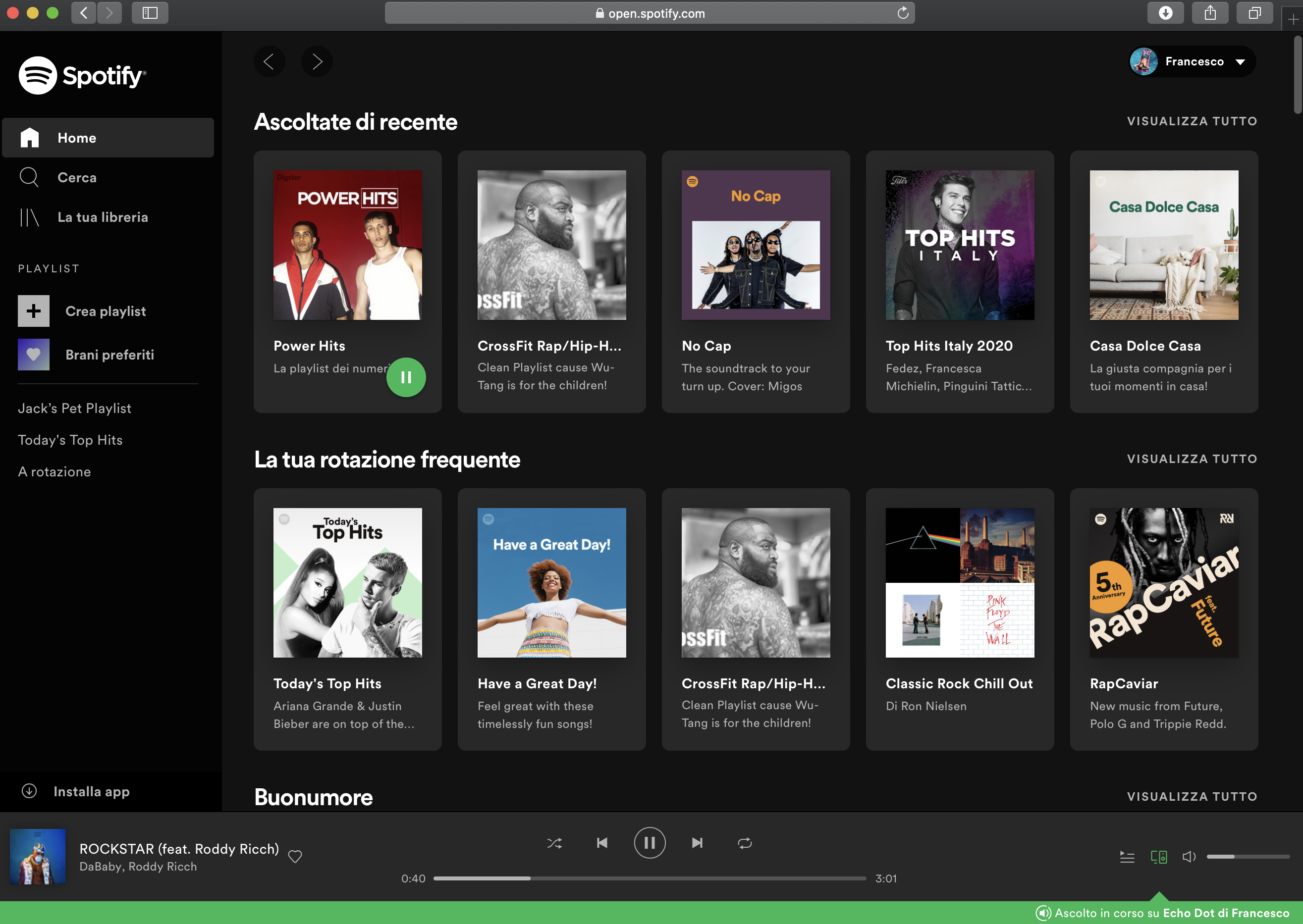The image size is (1303, 924).
Task: Seek in the song progress bar
Action: [650, 879]
